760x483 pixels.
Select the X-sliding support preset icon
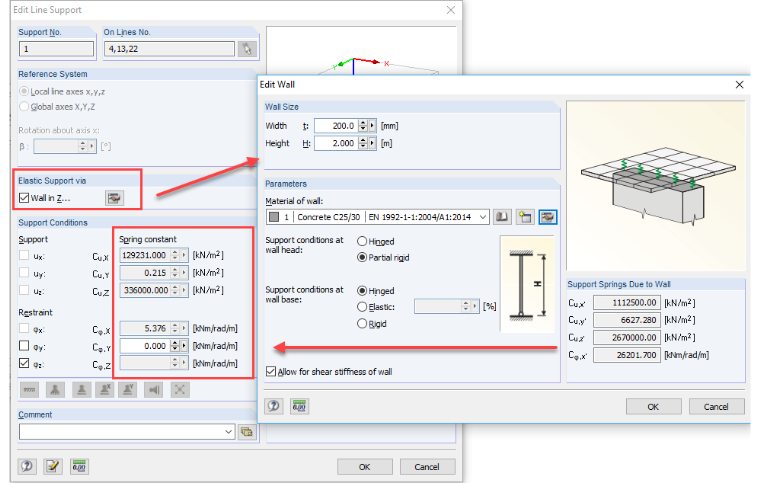[104, 390]
